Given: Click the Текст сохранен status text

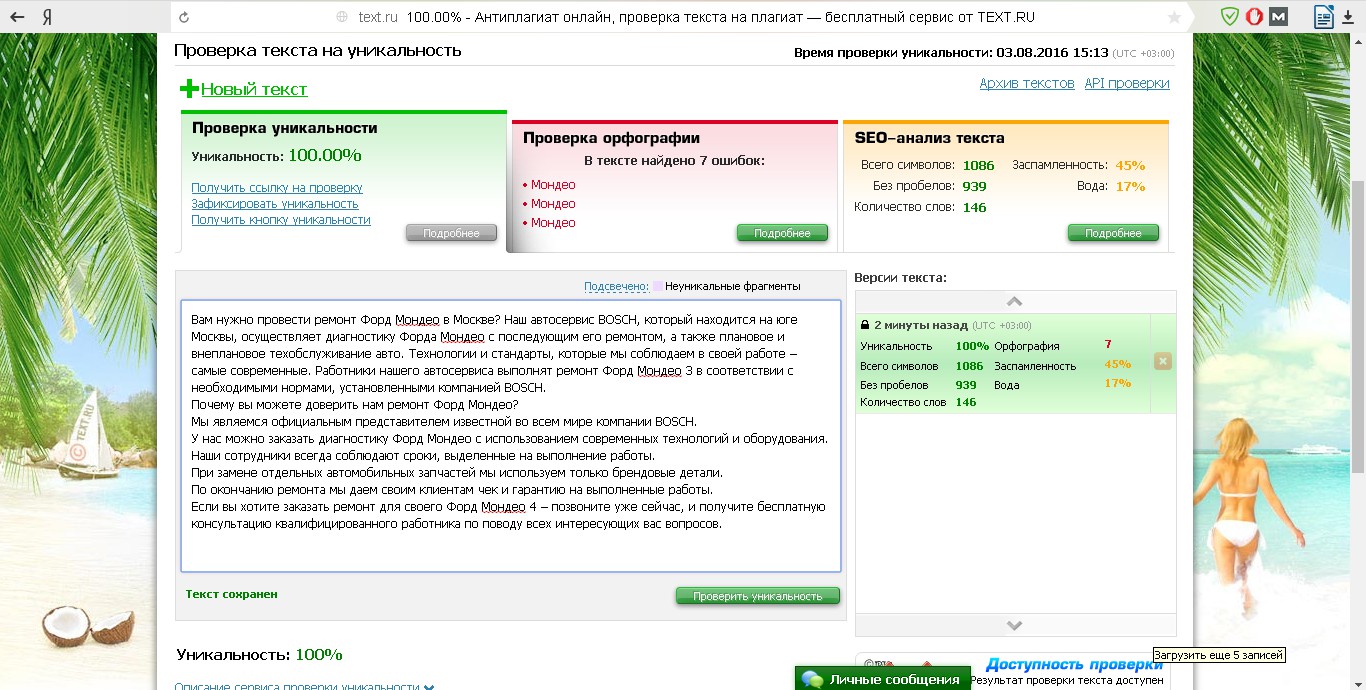Looking at the screenshot, I should point(232,594).
